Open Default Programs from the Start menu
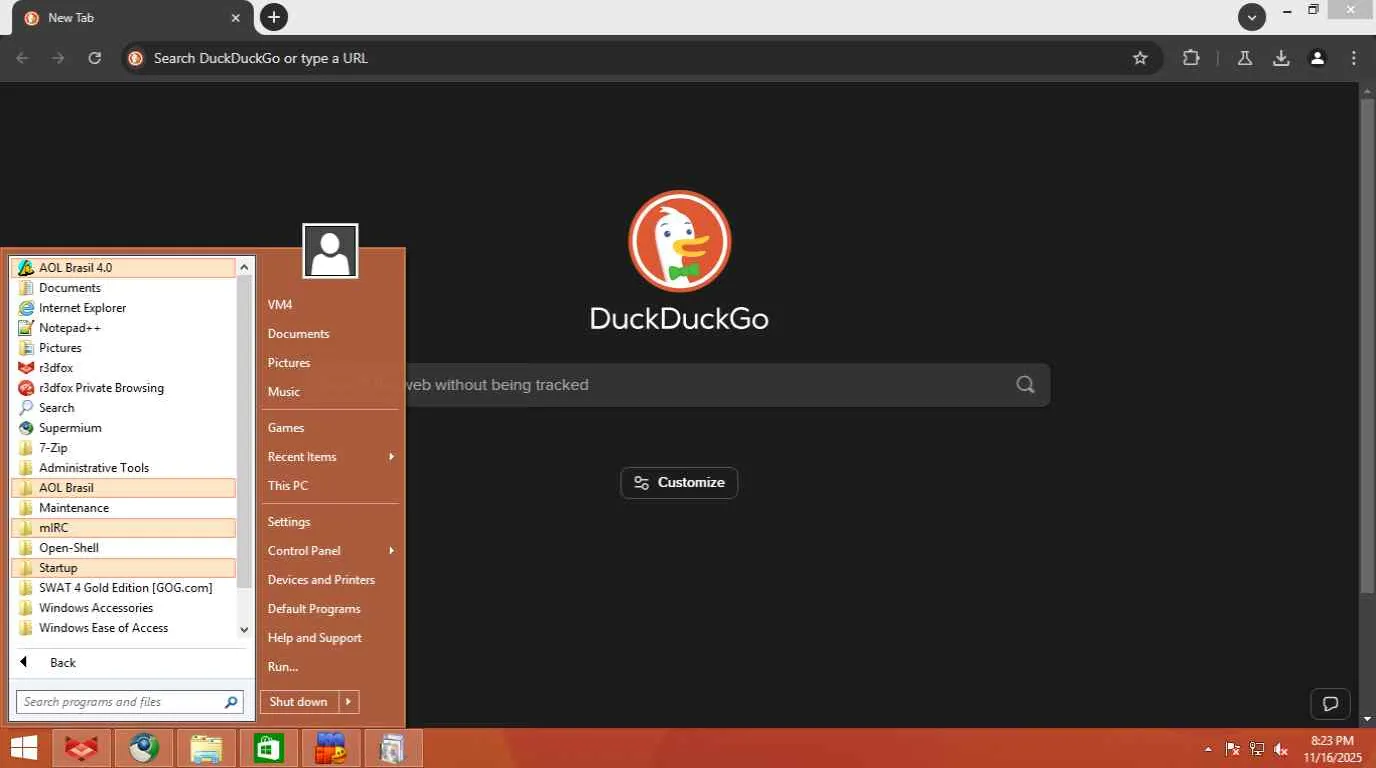1376x768 pixels. point(331,609)
